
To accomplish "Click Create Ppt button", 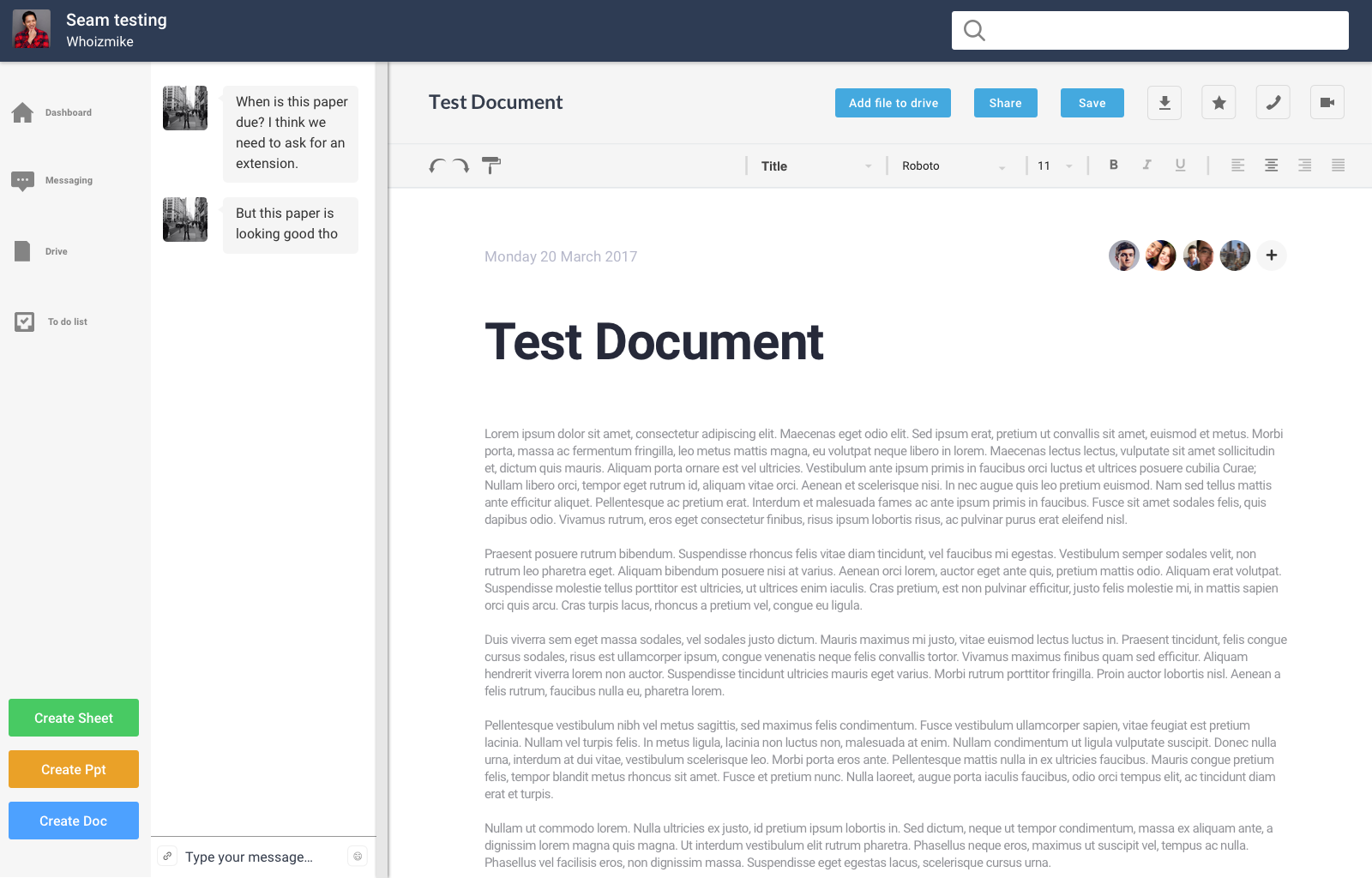I will [x=74, y=769].
